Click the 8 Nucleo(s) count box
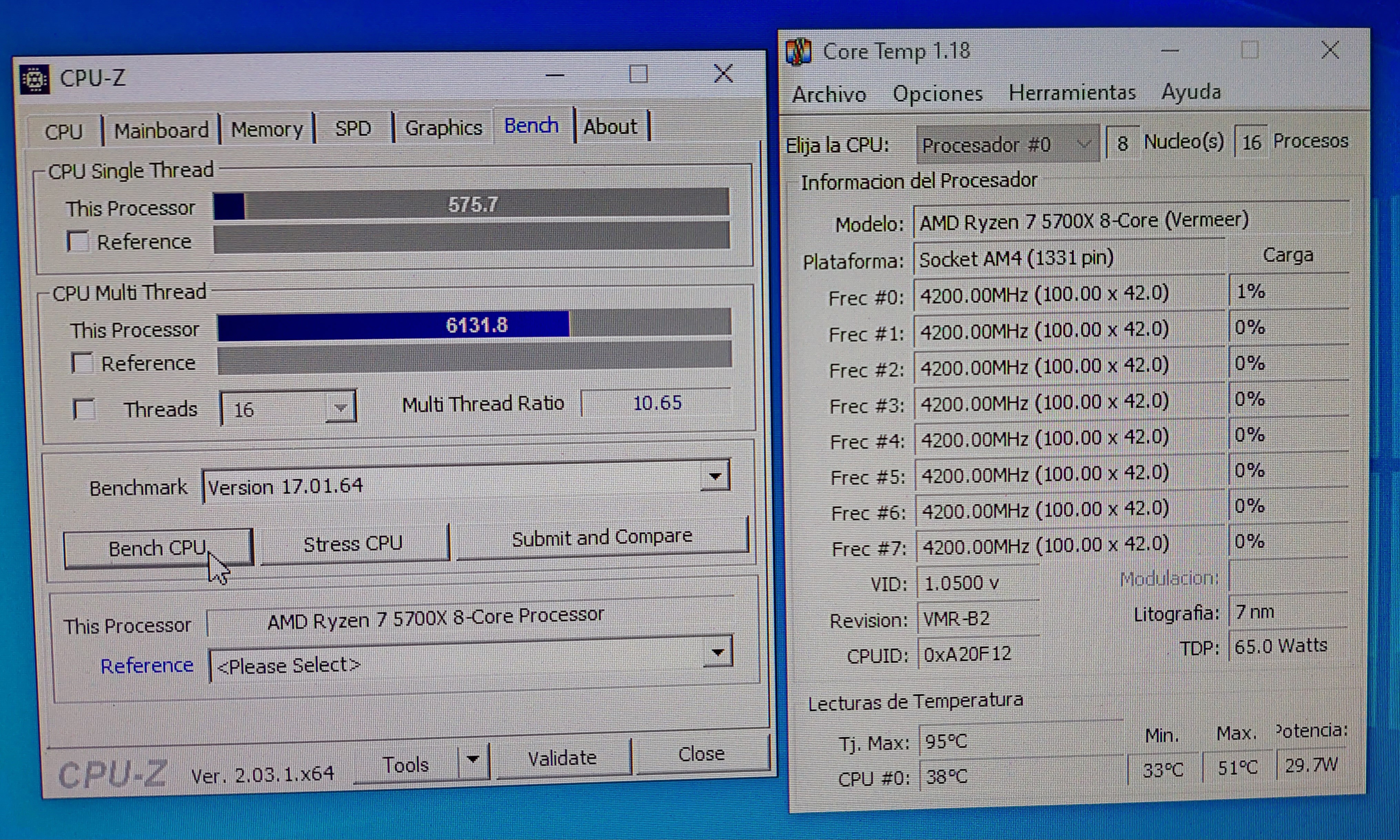Screen dimensions: 1400x840 [1122, 143]
